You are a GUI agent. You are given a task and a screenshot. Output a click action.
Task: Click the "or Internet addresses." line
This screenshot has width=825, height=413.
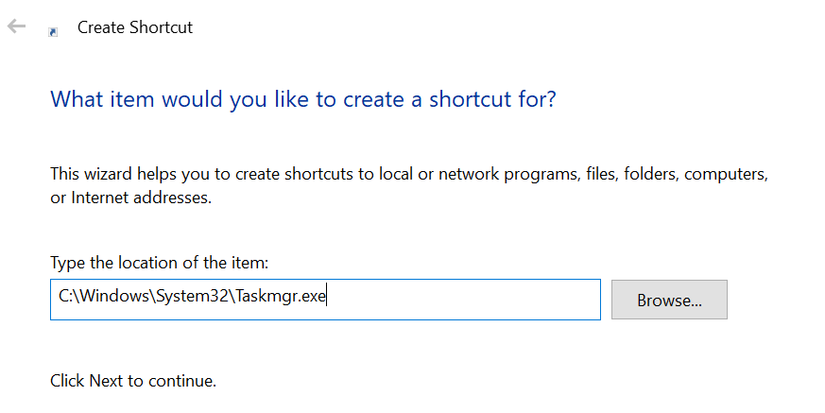click(130, 198)
